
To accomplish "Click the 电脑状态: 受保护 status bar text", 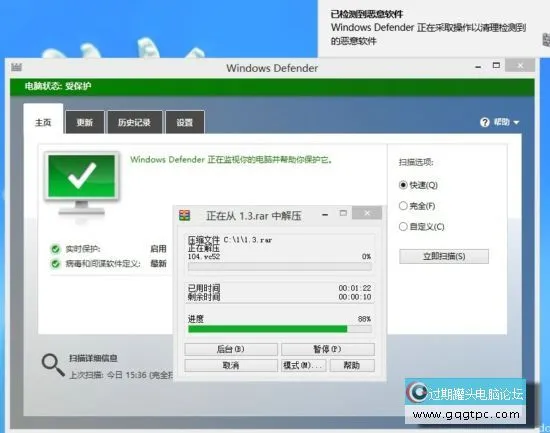I will pyautogui.click(x=58, y=86).
